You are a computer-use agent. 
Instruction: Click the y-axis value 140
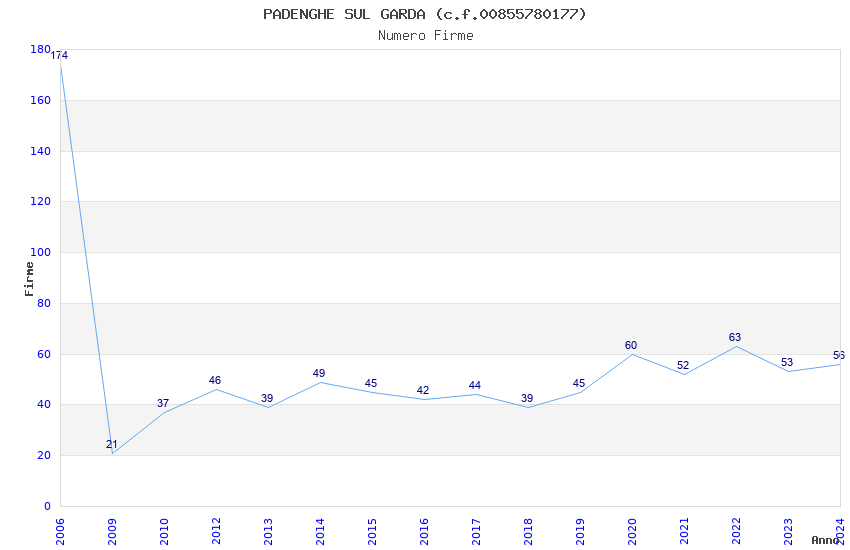coord(41,151)
